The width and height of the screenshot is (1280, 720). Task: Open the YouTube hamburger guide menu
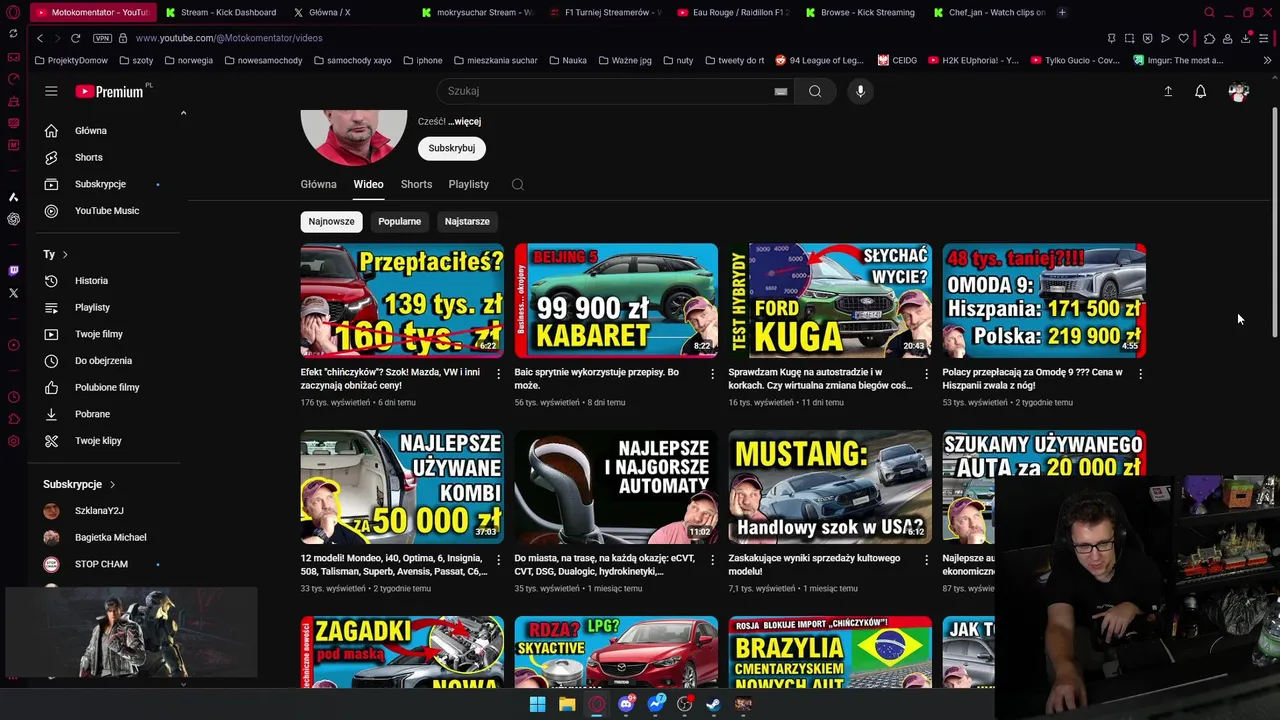51,91
